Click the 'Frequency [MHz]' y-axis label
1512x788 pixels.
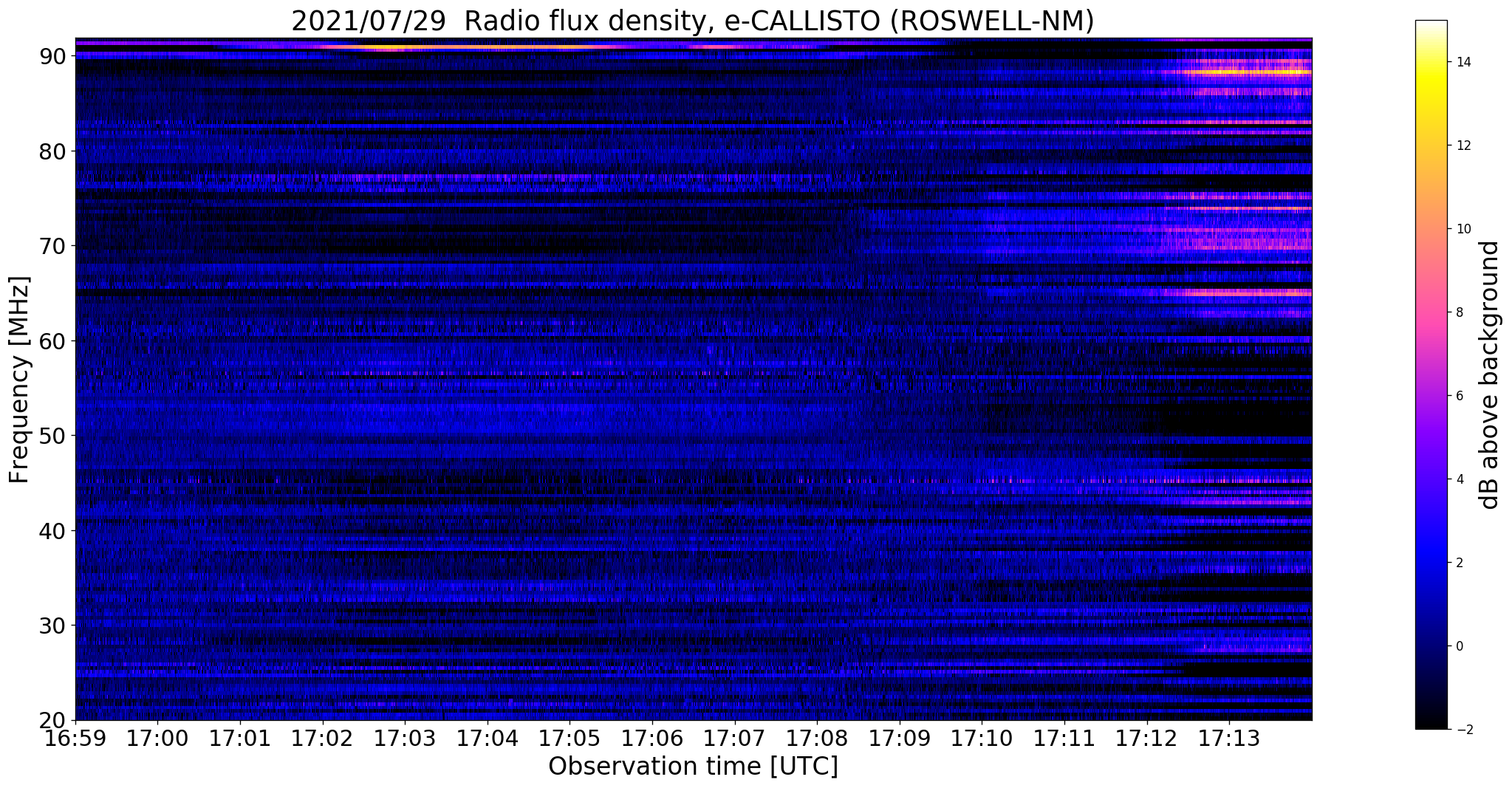19,380
